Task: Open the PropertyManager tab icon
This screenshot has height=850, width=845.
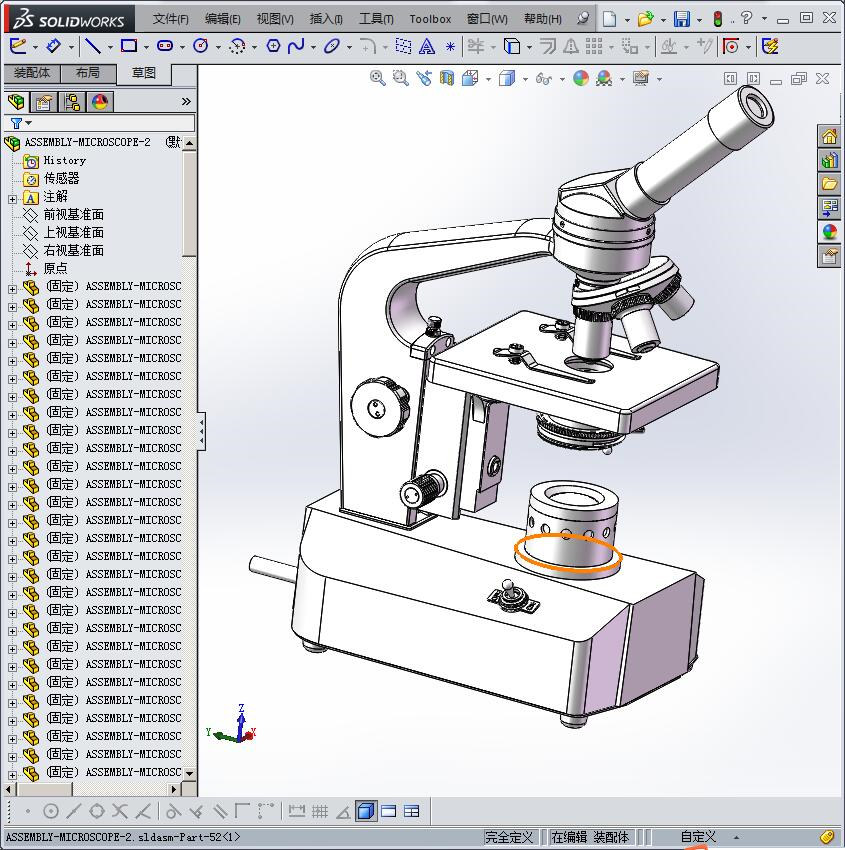Action: (43, 101)
